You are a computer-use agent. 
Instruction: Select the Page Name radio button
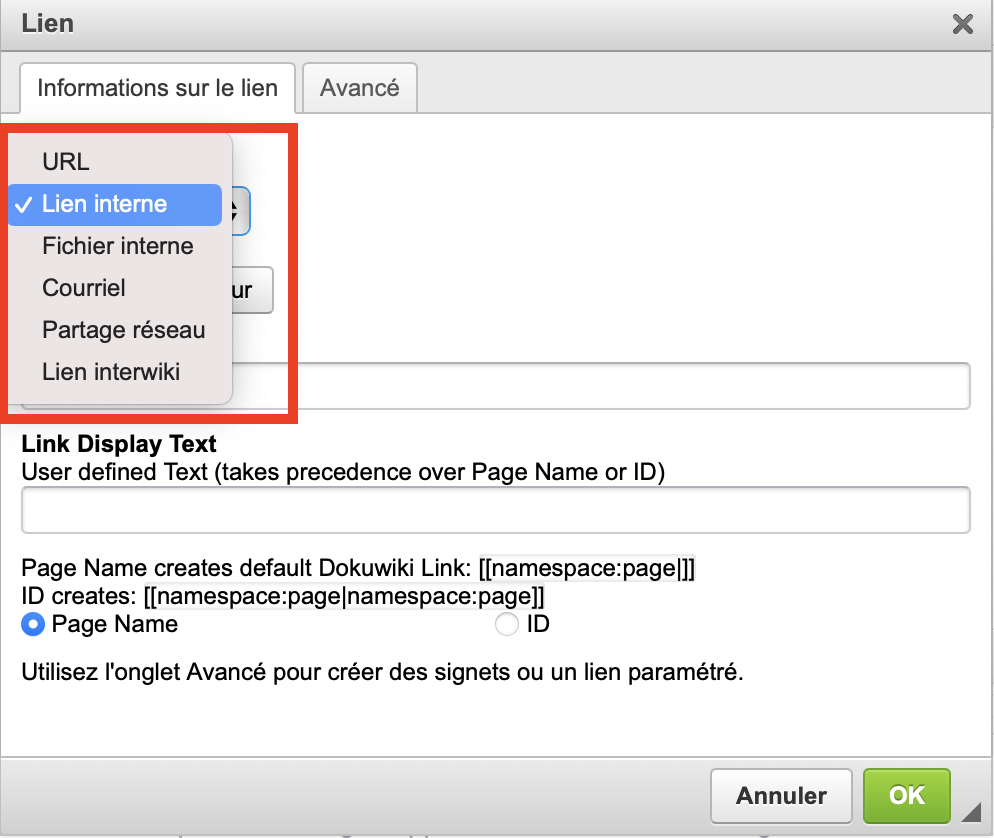34,625
